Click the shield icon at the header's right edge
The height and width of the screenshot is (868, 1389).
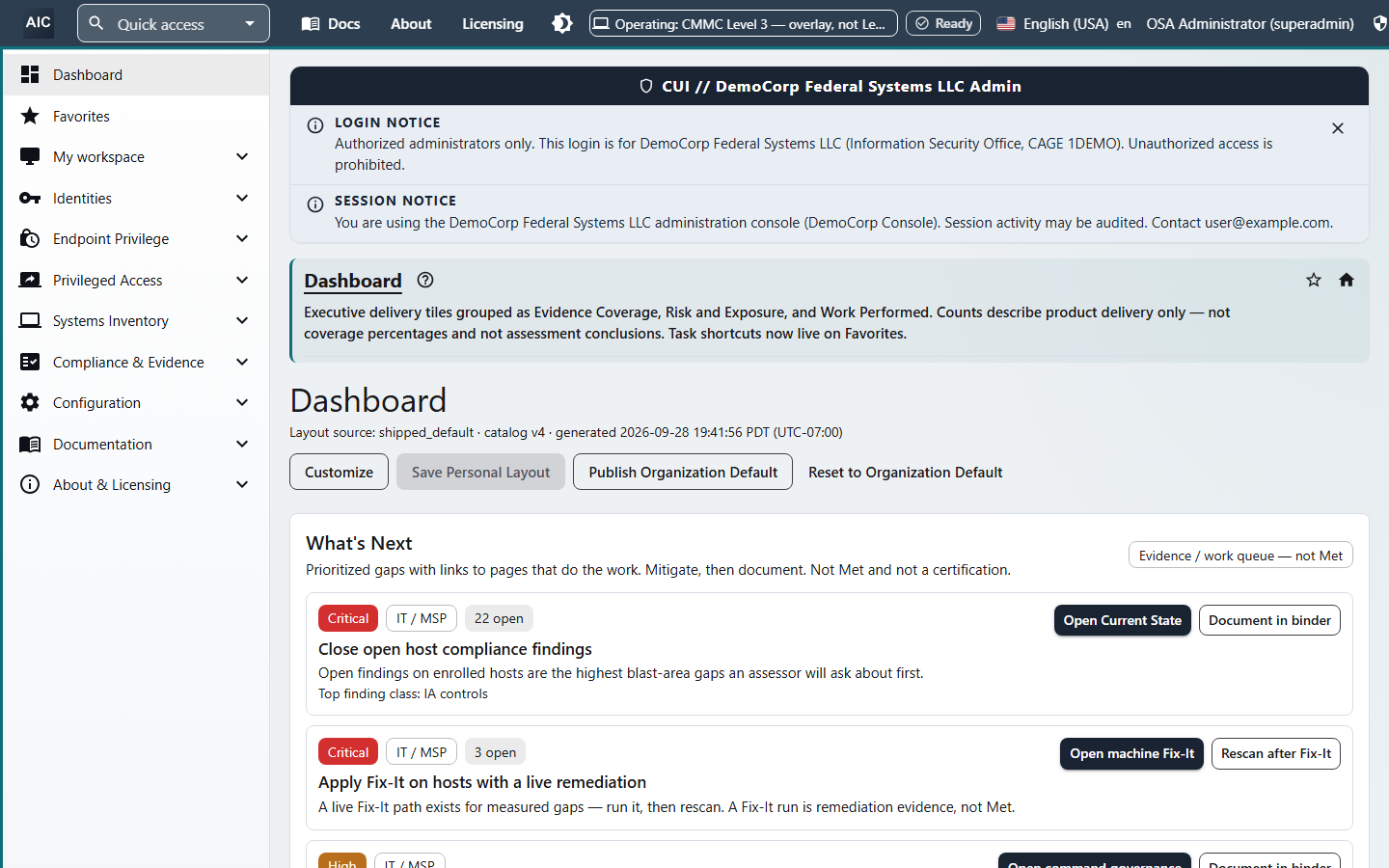click(1380, 23)
